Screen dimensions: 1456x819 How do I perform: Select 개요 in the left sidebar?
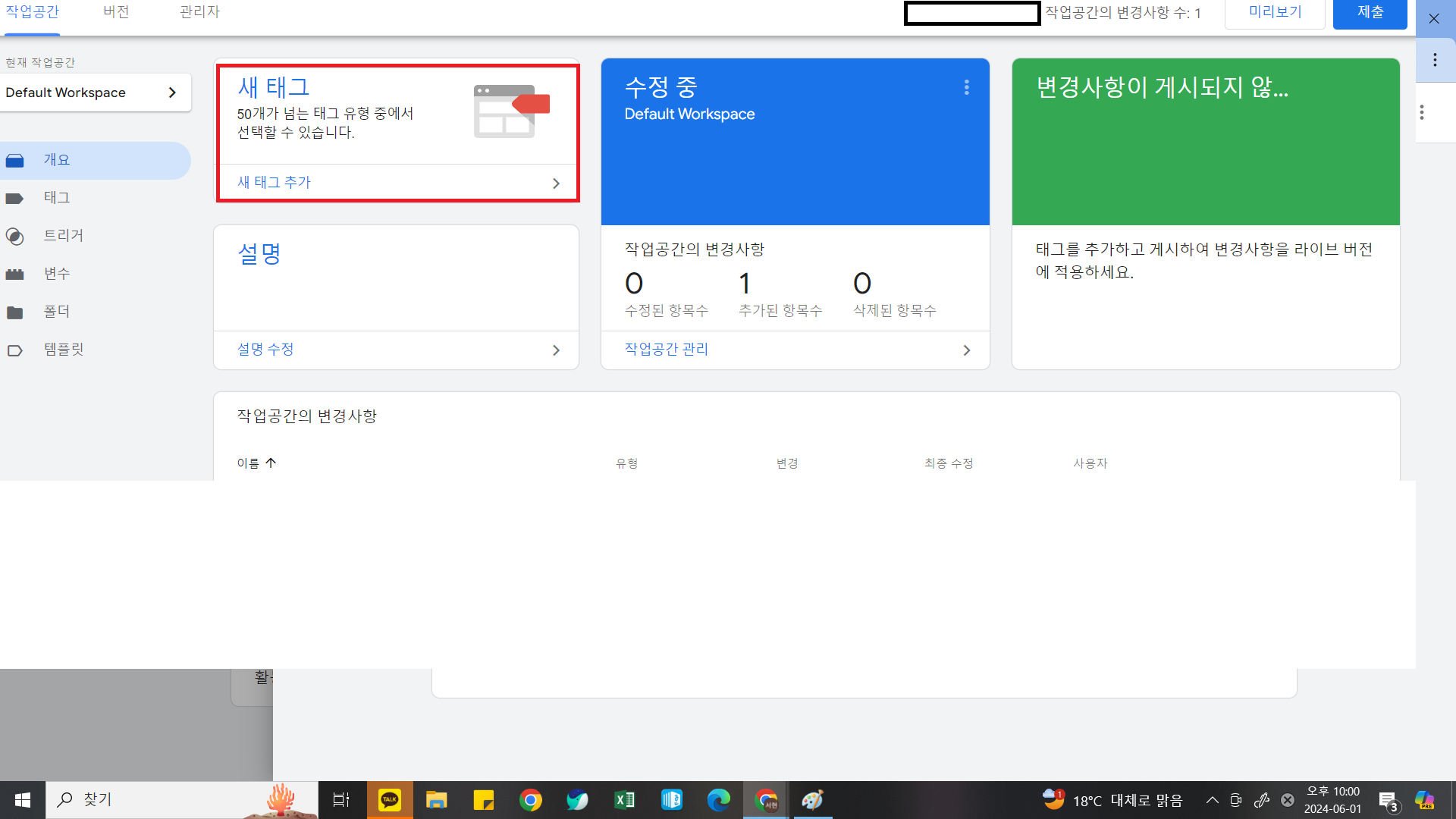(57, 160)
